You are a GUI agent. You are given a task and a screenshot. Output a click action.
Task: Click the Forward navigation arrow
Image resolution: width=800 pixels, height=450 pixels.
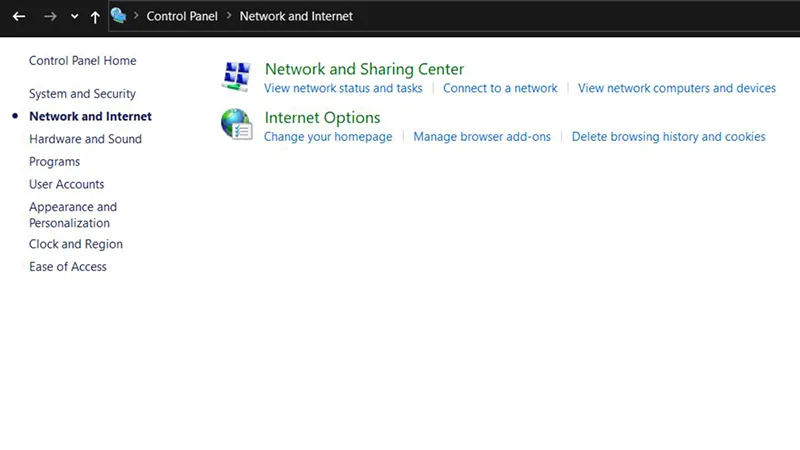pyautogui.click(x=50, y=16)
